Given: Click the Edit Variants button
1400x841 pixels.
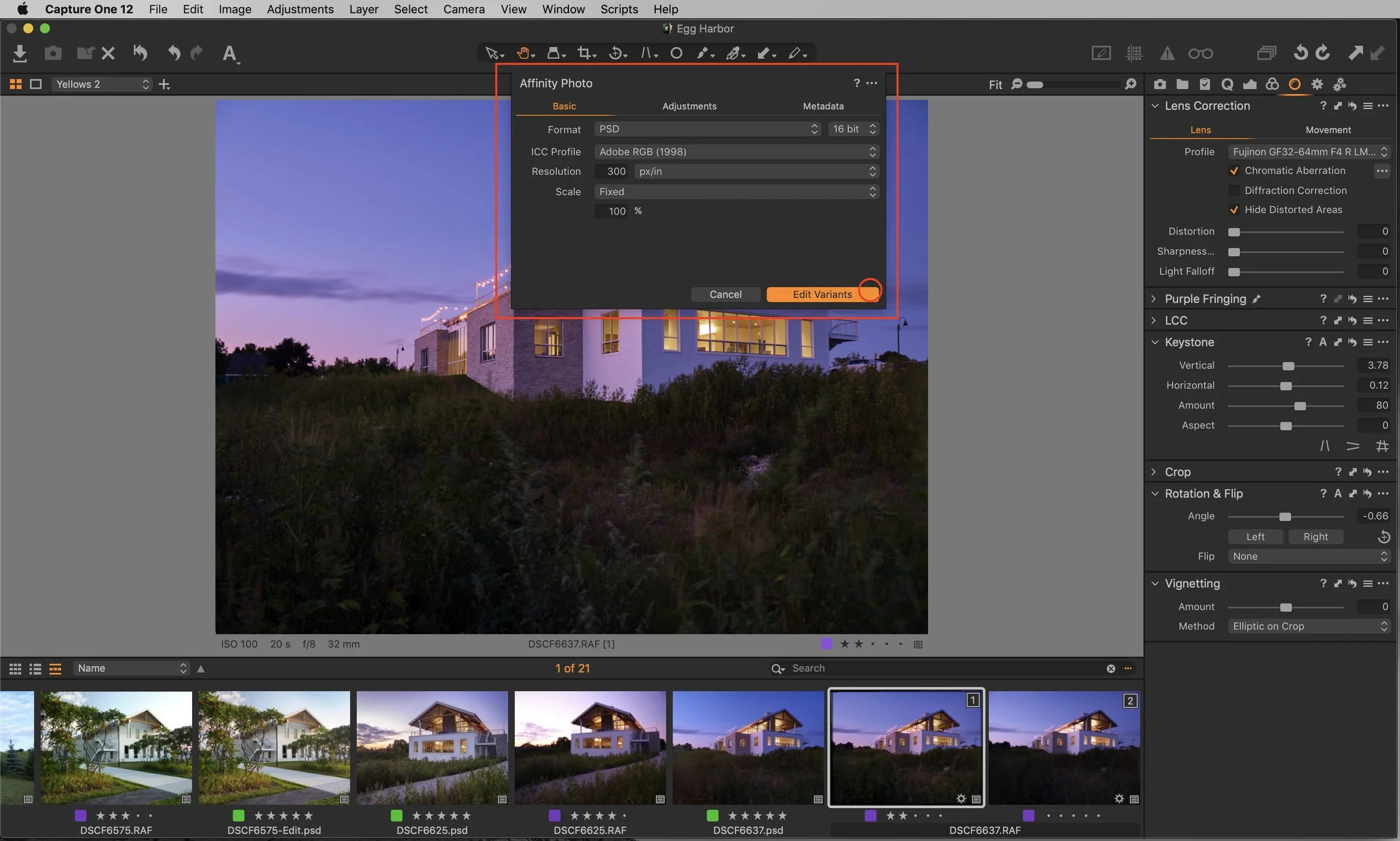Looking at the screenshot, I should [822, 294].
